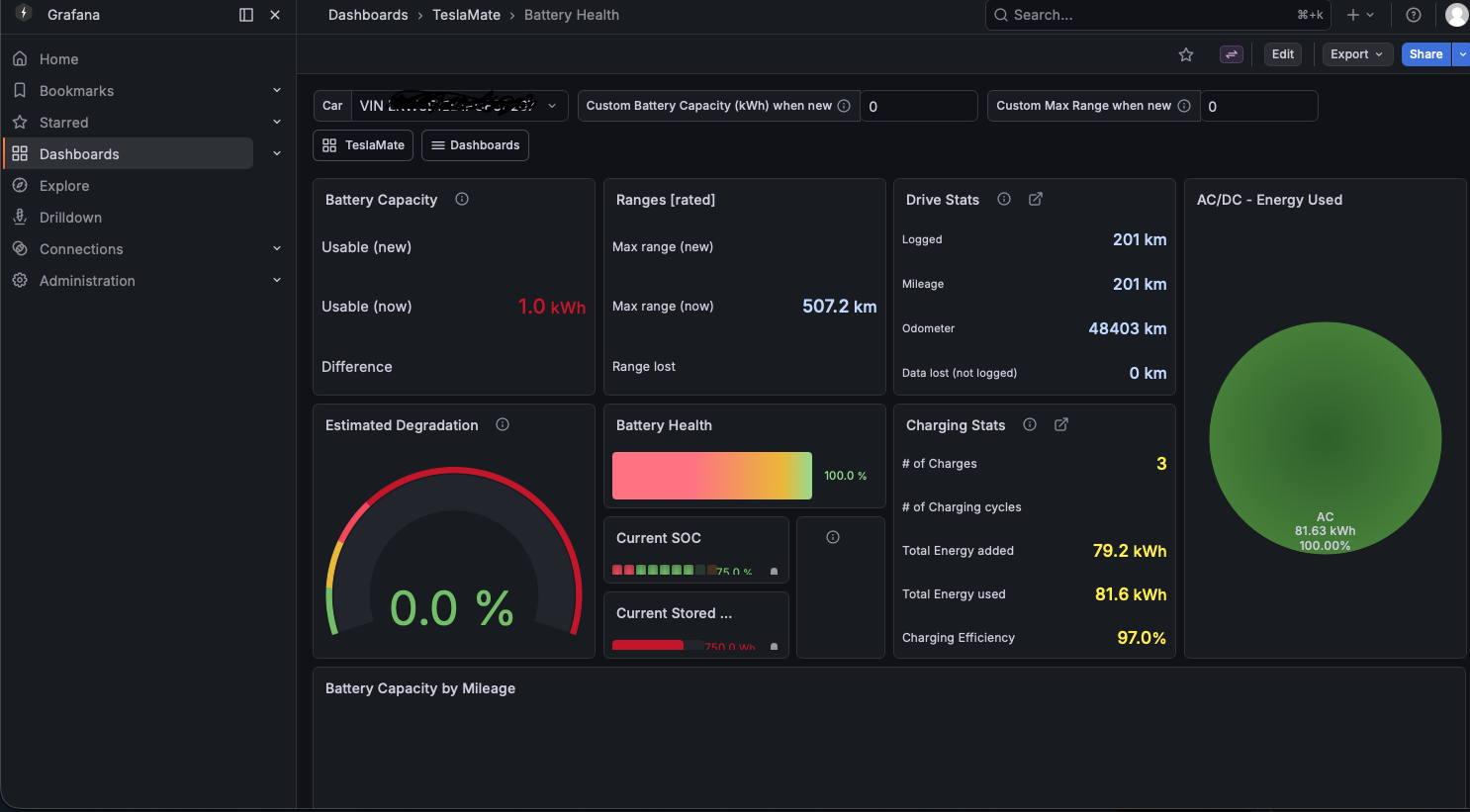
Task: Show Drive Stats panel info icon
Action: coord(1004,199)
